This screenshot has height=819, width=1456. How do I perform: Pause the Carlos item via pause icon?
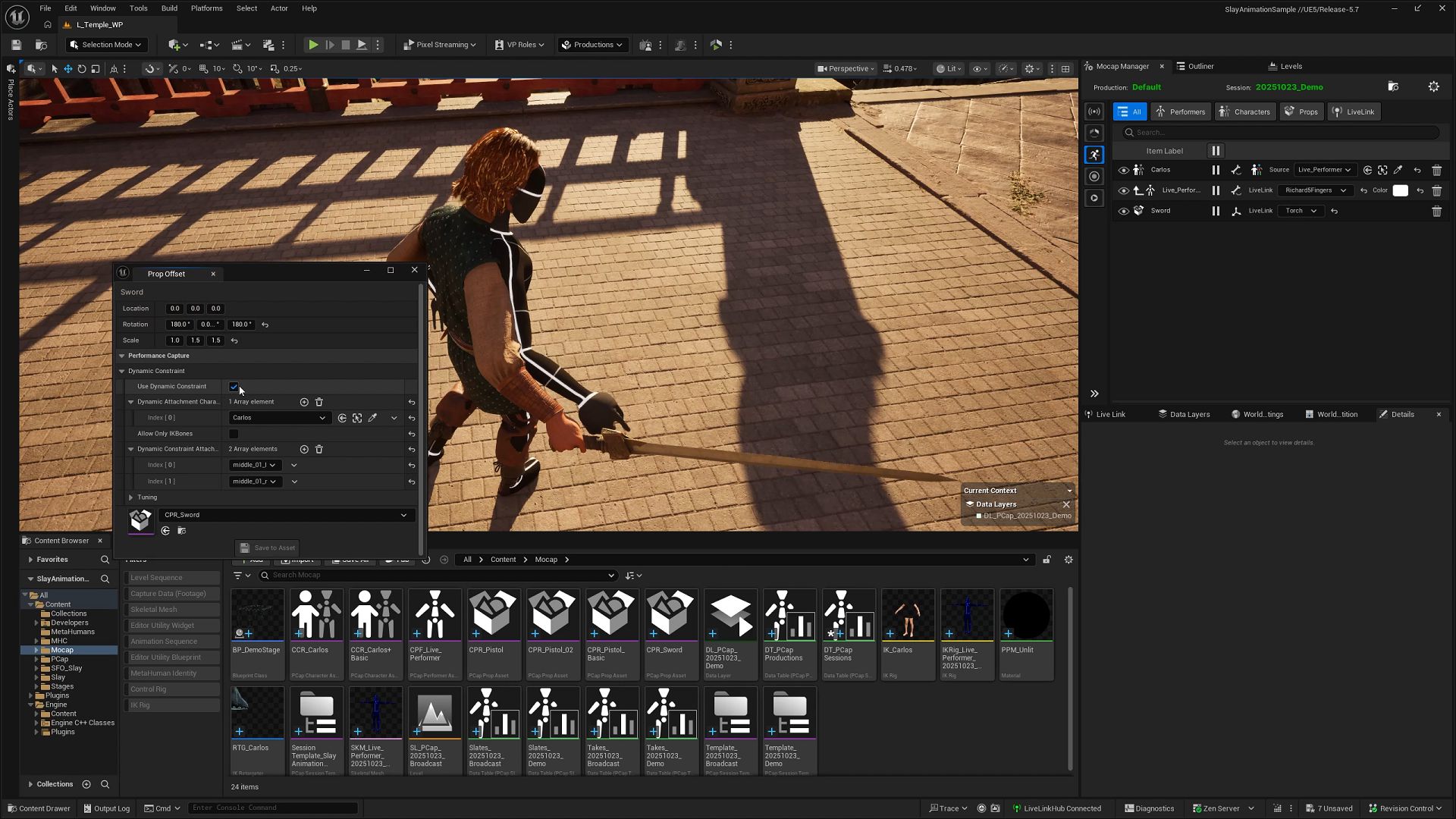(1216, 170)
